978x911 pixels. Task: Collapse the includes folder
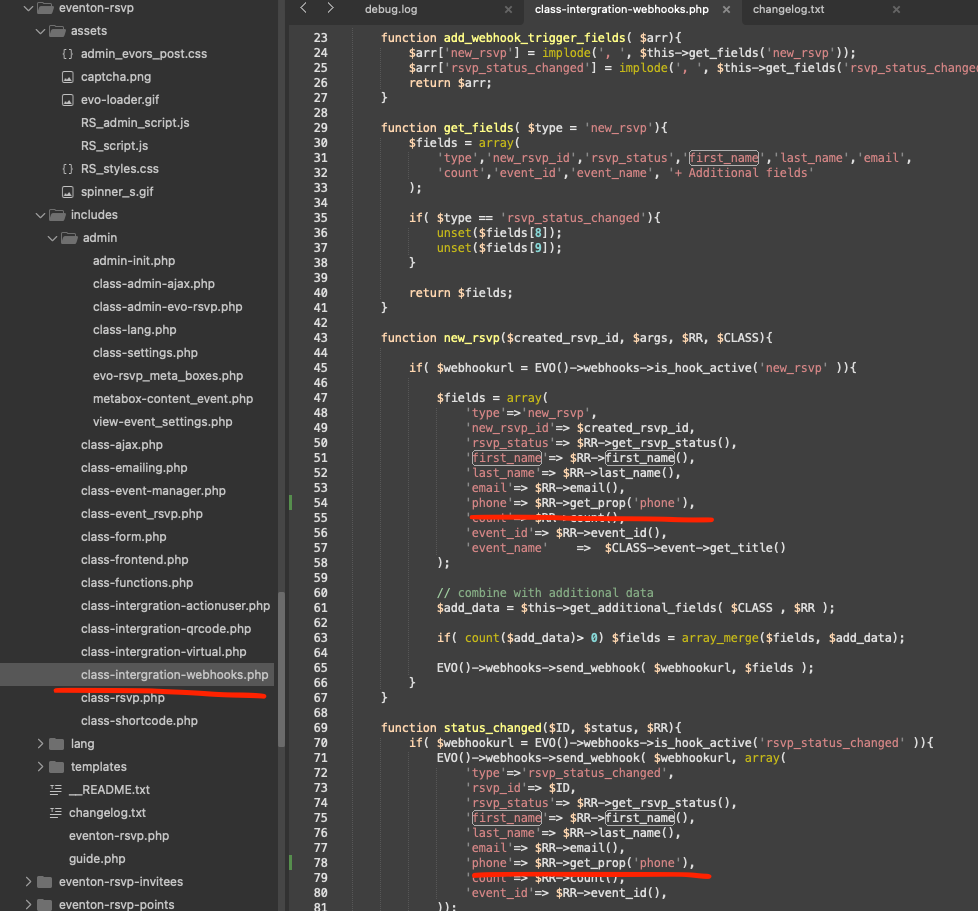click(x=41, y=215)
